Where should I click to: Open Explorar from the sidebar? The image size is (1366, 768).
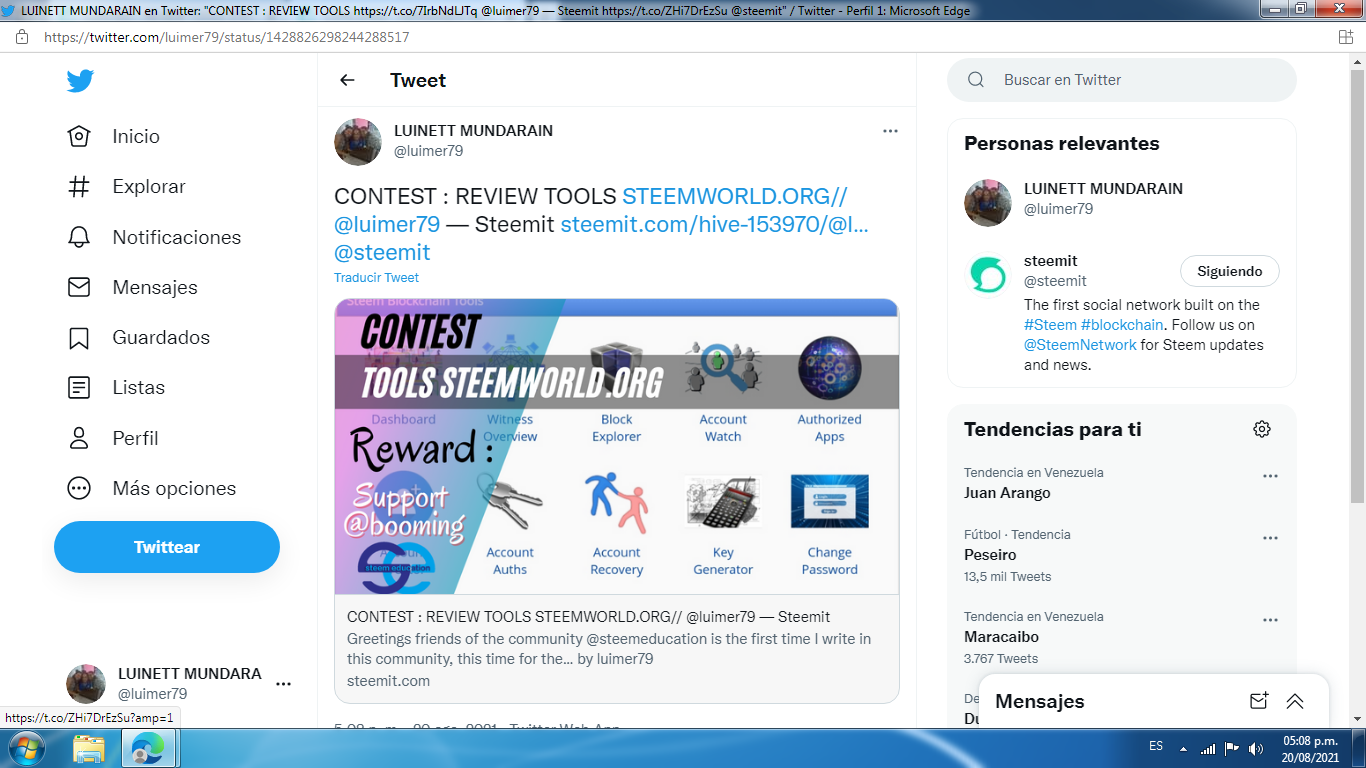click(149, 186)
